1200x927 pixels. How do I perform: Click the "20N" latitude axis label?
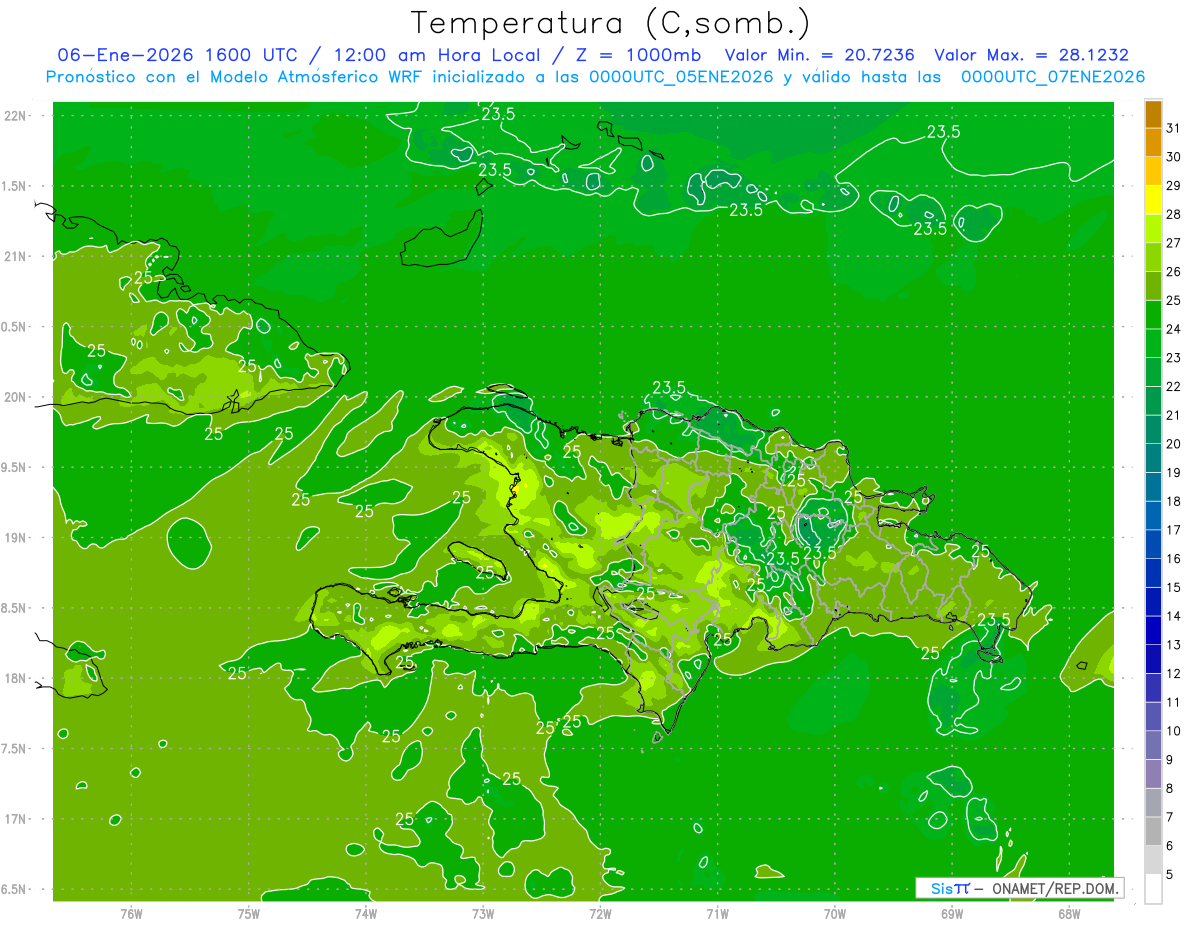pyautogui.click(x=17, y=397)
